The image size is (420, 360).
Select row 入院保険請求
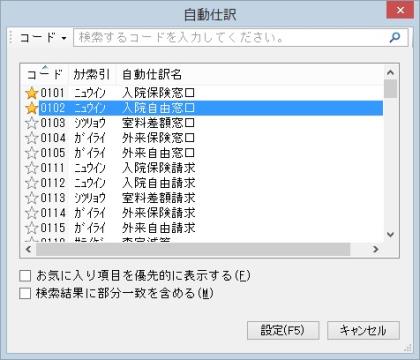click(204, 168)
